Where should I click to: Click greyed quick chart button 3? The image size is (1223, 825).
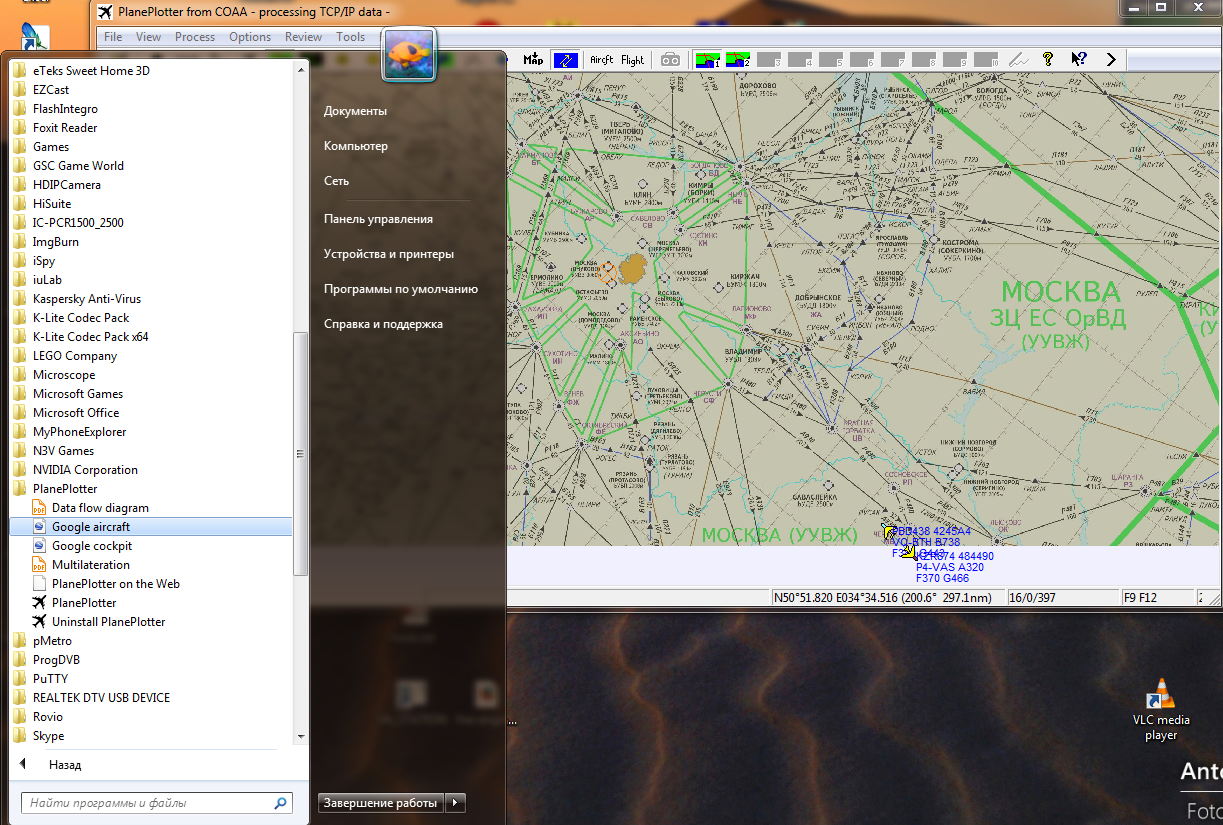point(770,60)
